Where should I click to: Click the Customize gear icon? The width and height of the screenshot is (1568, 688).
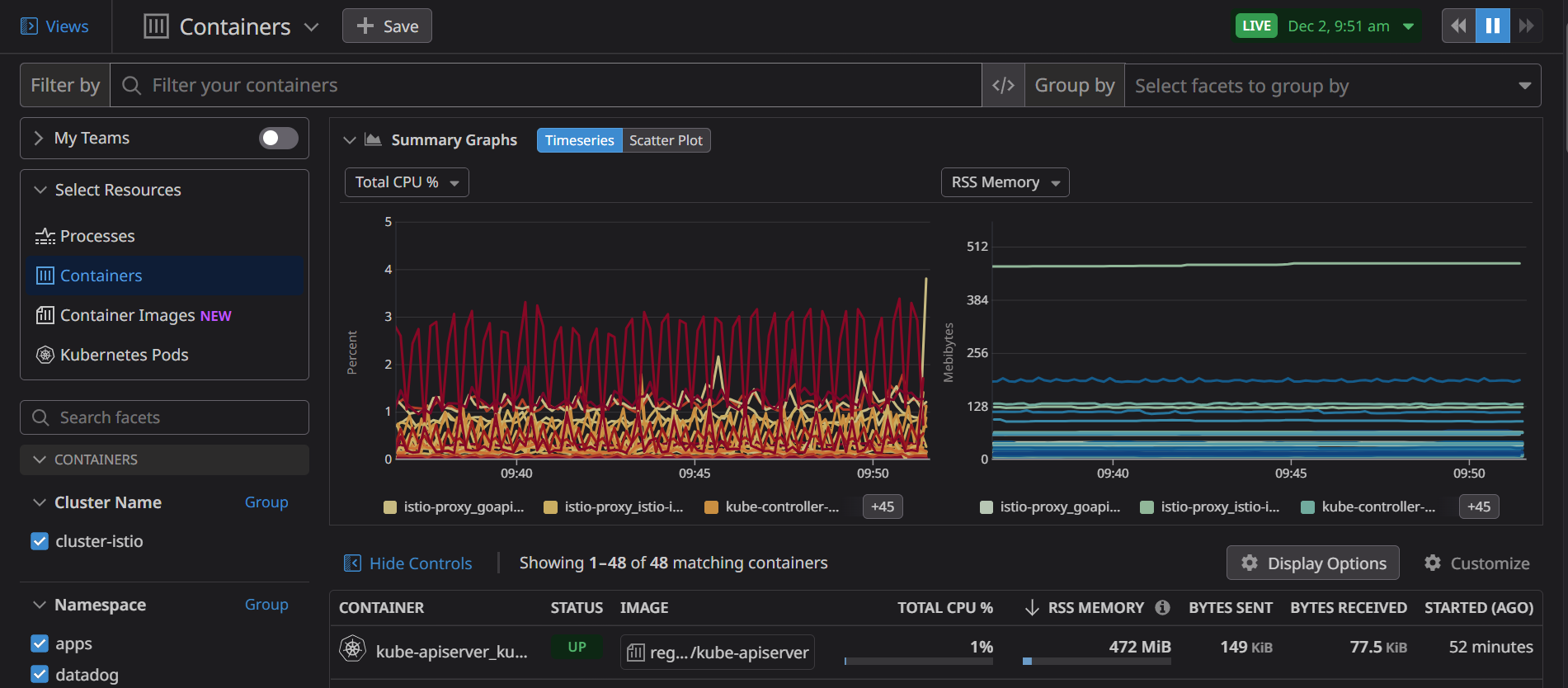click(1433, 563)
